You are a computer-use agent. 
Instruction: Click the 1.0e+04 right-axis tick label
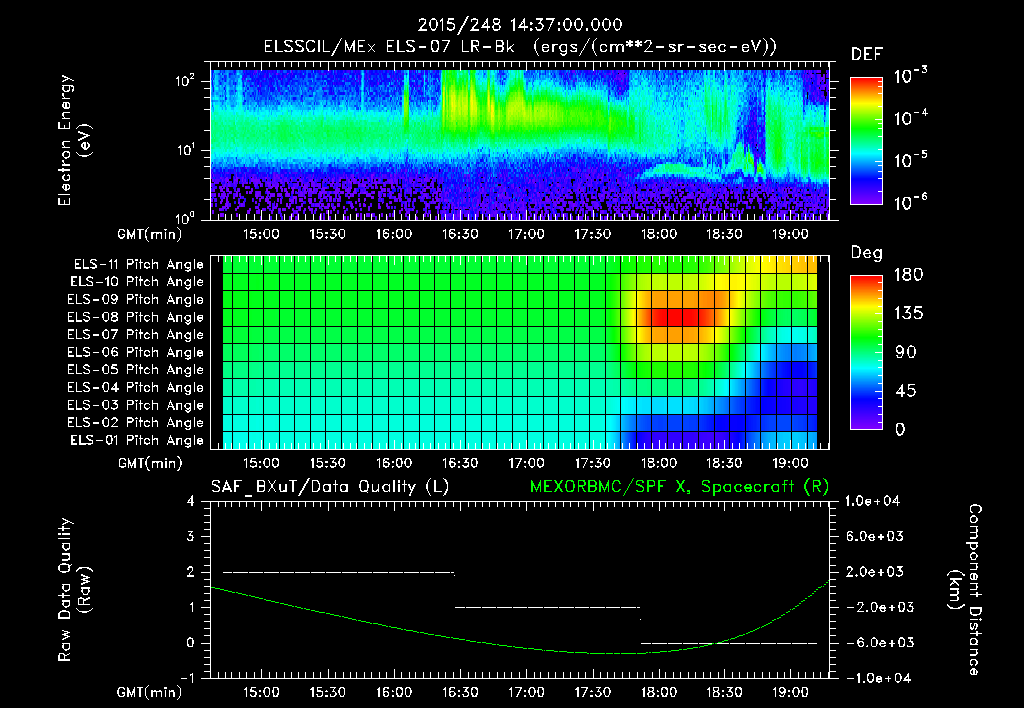[x=872, y=502]
